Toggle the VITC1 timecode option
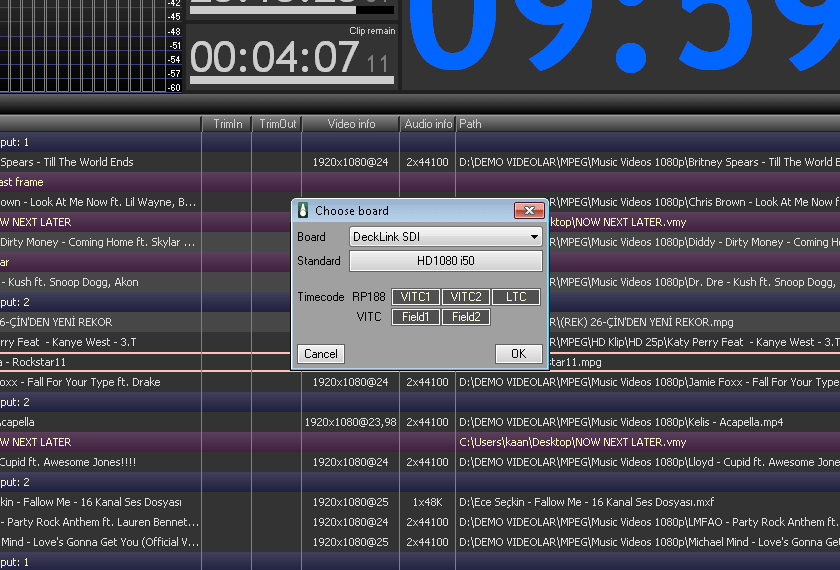This screenshot has height=570, width=840. coord(416,297)
